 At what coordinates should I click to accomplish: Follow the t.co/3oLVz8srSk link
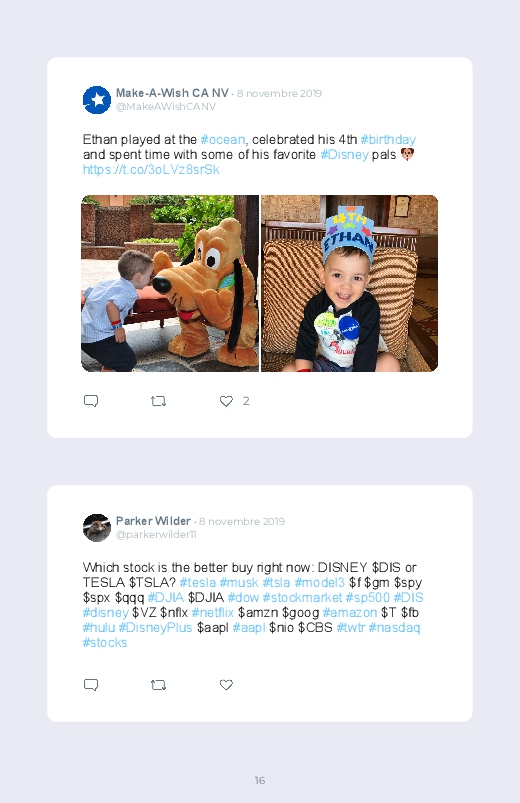tap(151, 170)
